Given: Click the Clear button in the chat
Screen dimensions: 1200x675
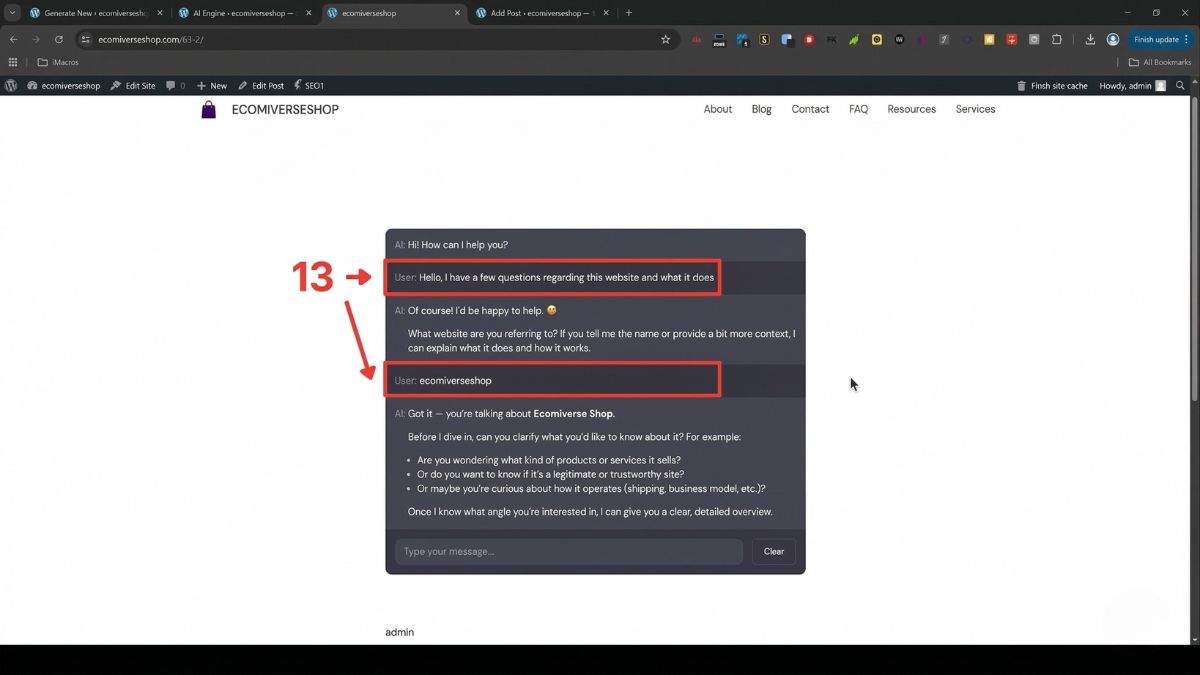Looking at the screenshot, I should tap(774, 552).
